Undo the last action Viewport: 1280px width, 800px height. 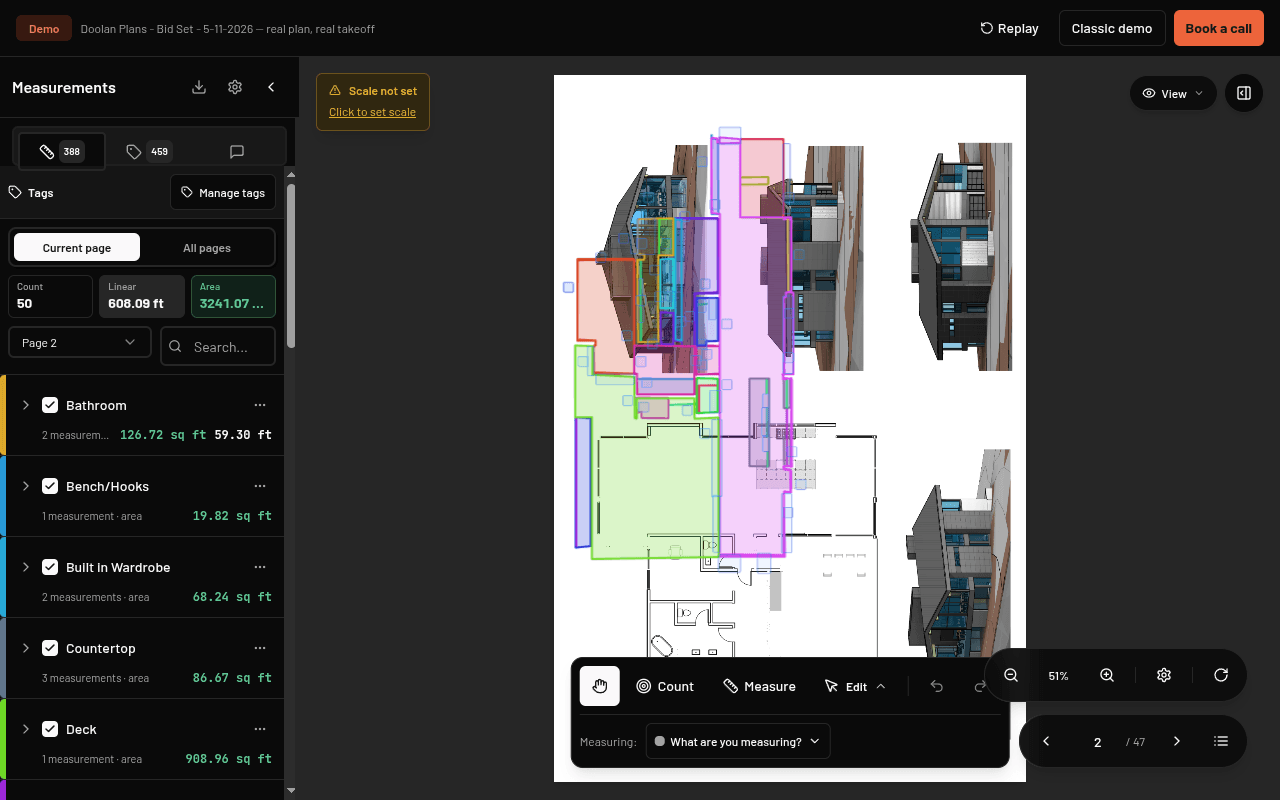(937, 686)
